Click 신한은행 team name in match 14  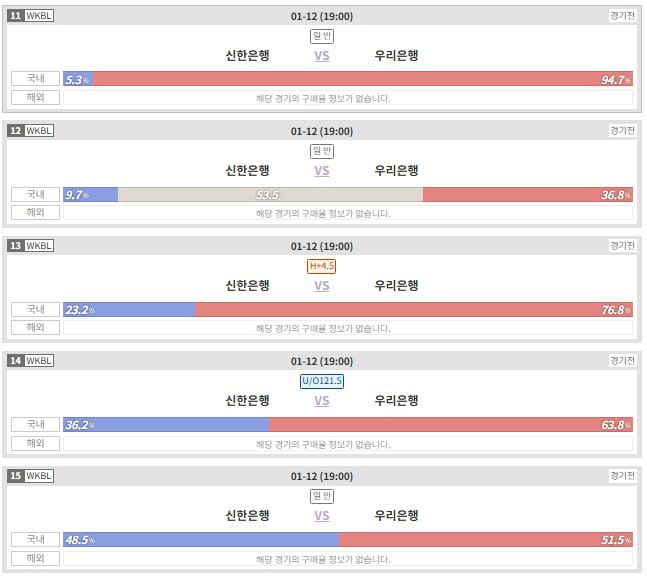click(x=247, y=401)
